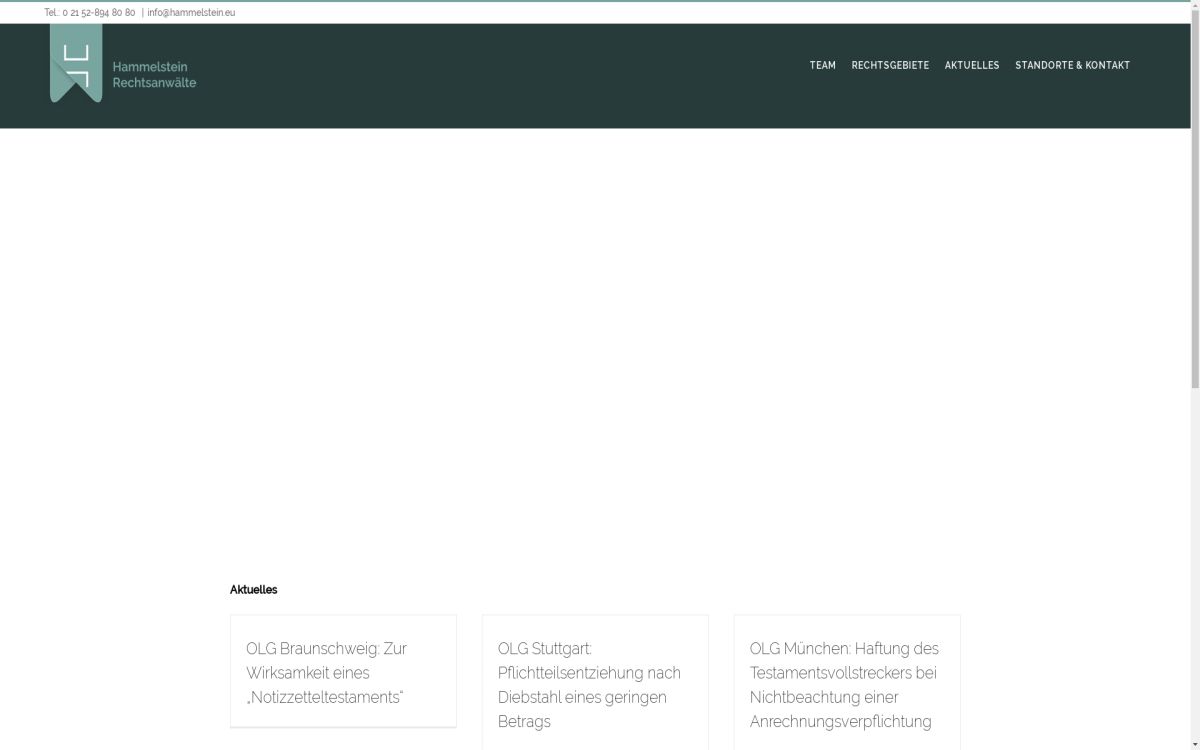Navigate to the AKTUELLES menu item

click(972, 65)
